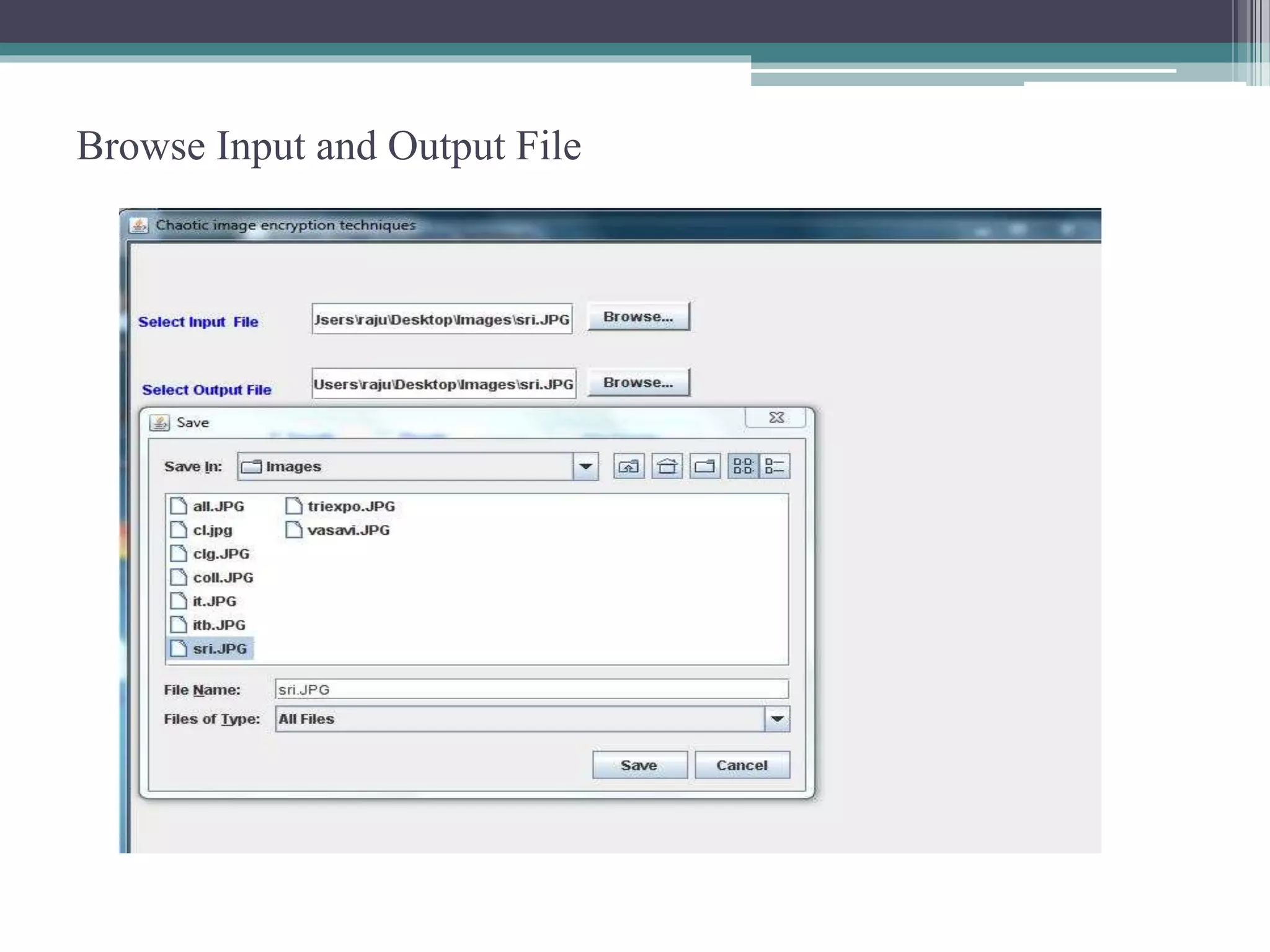The width and height of the screenshot is (1270, 952).
Task: Click file icon beside clg.JPG
Action: click(x=179, y=553)
